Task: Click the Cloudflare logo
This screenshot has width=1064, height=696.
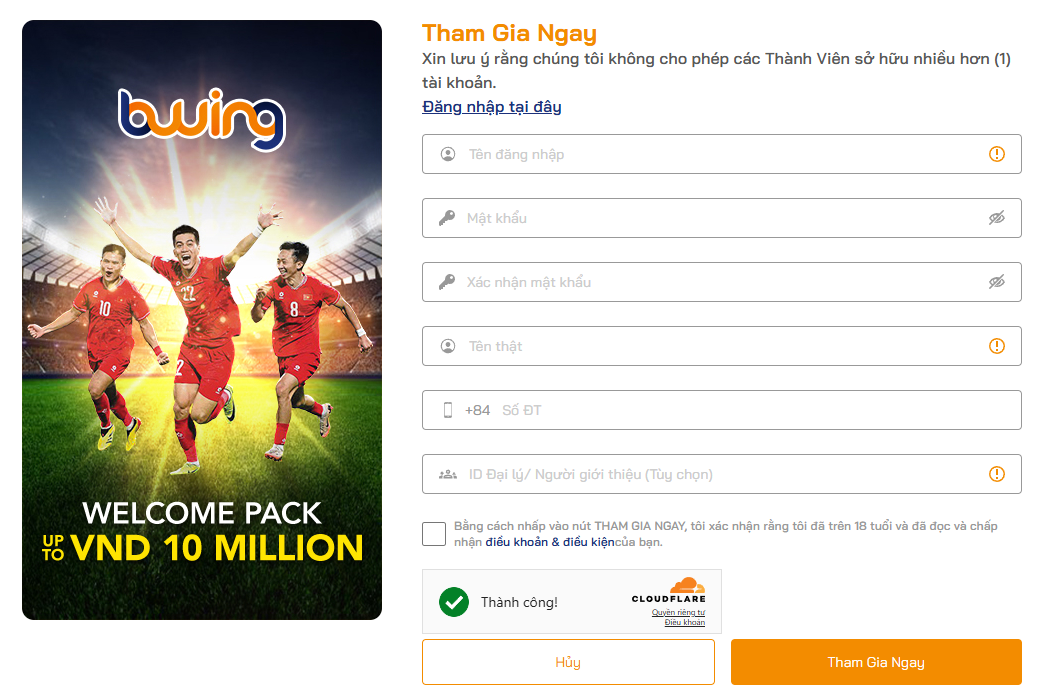Action: (669, 591)
